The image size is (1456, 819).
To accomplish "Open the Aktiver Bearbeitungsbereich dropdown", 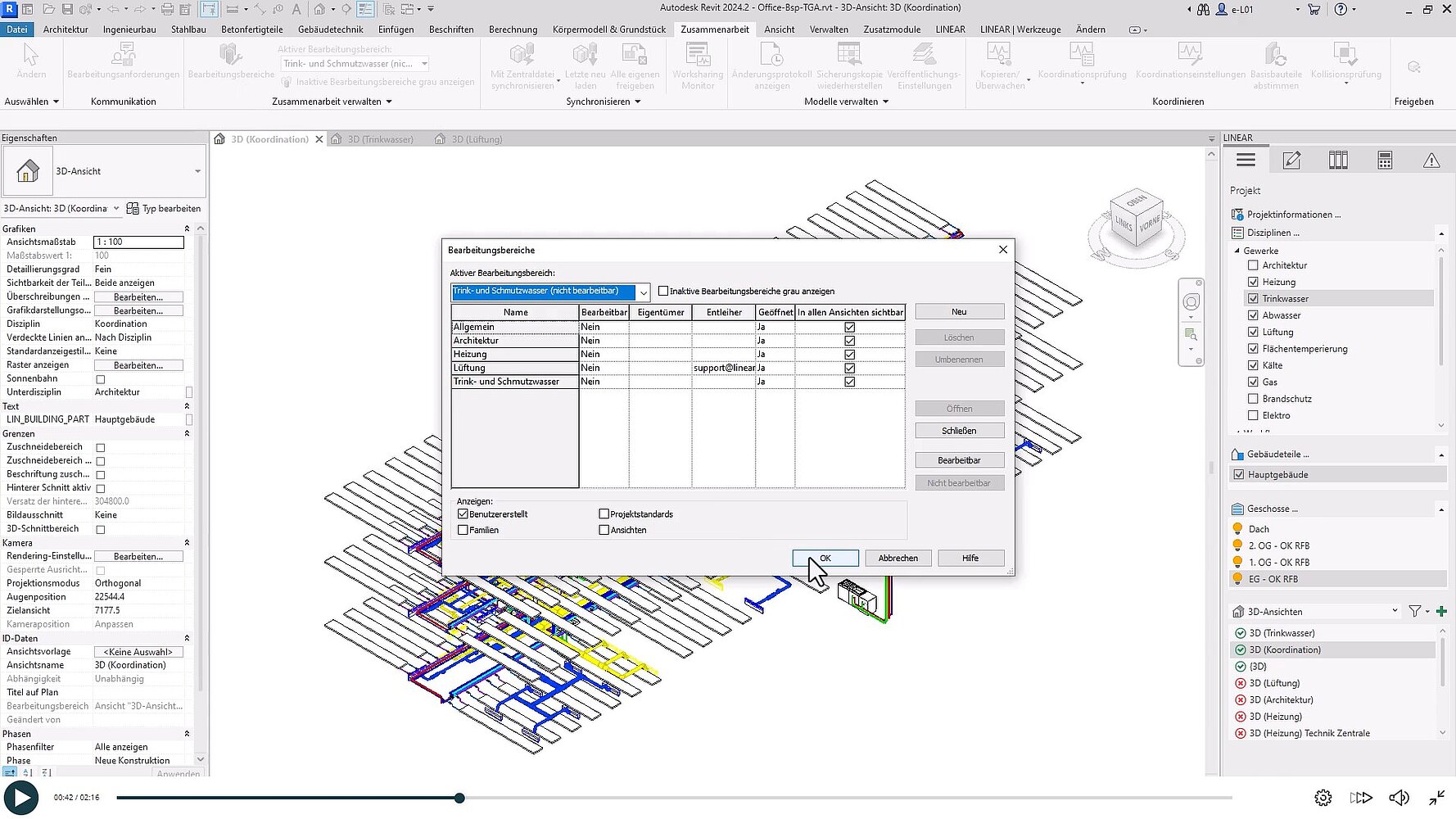I will 643,292.
